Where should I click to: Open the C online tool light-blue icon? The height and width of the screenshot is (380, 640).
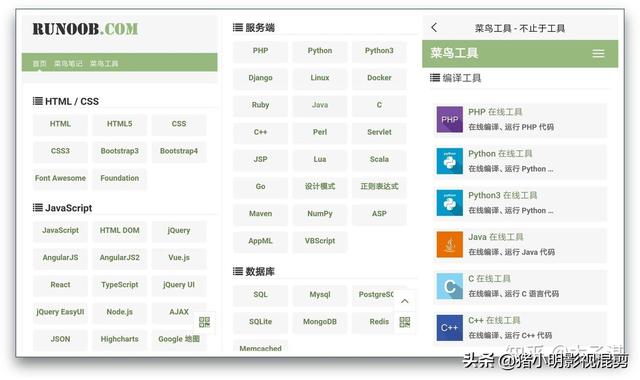(449, 286)
